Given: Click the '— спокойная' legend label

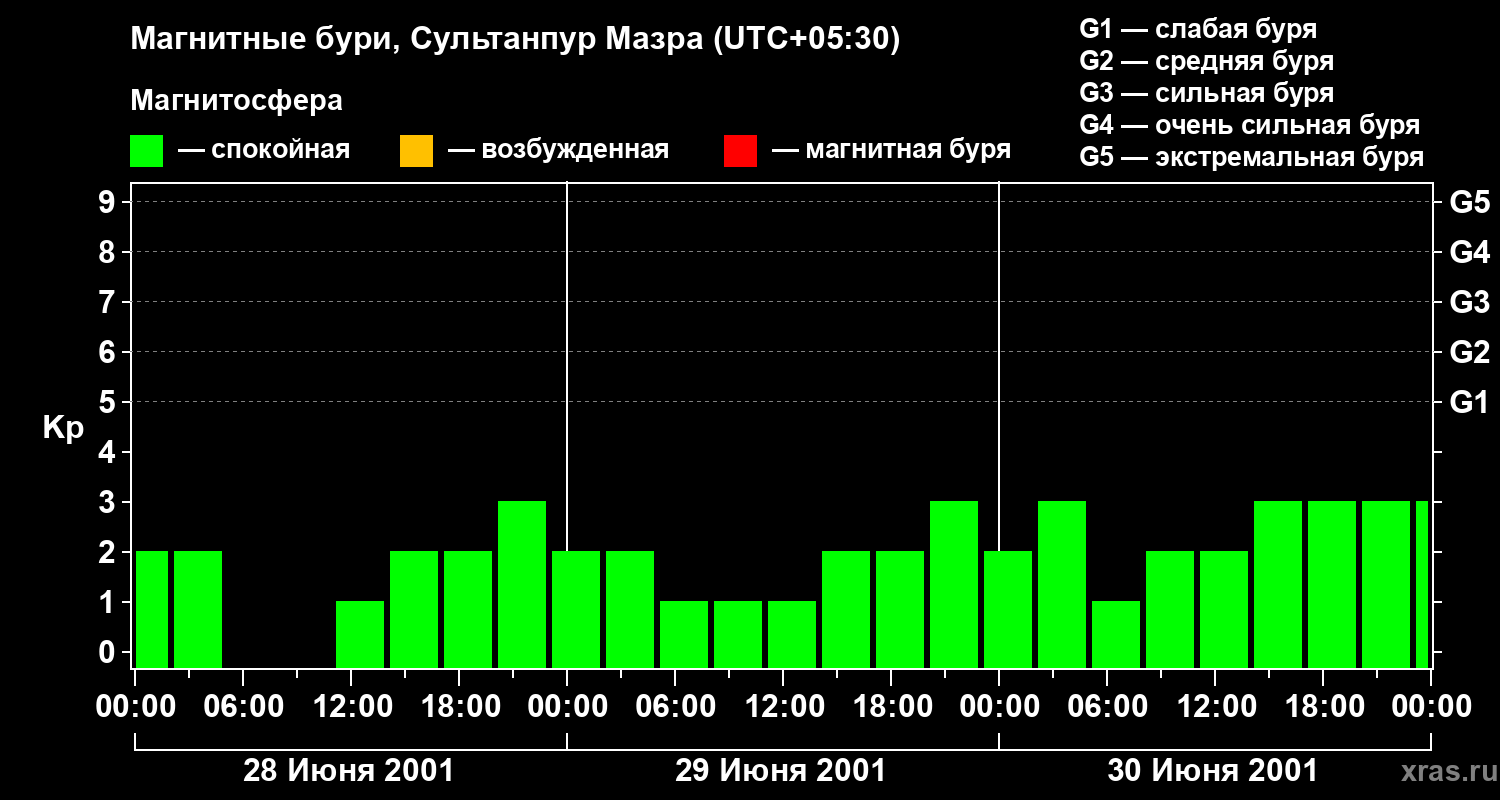Looking at the screenshot, I should tap(264, 151).
